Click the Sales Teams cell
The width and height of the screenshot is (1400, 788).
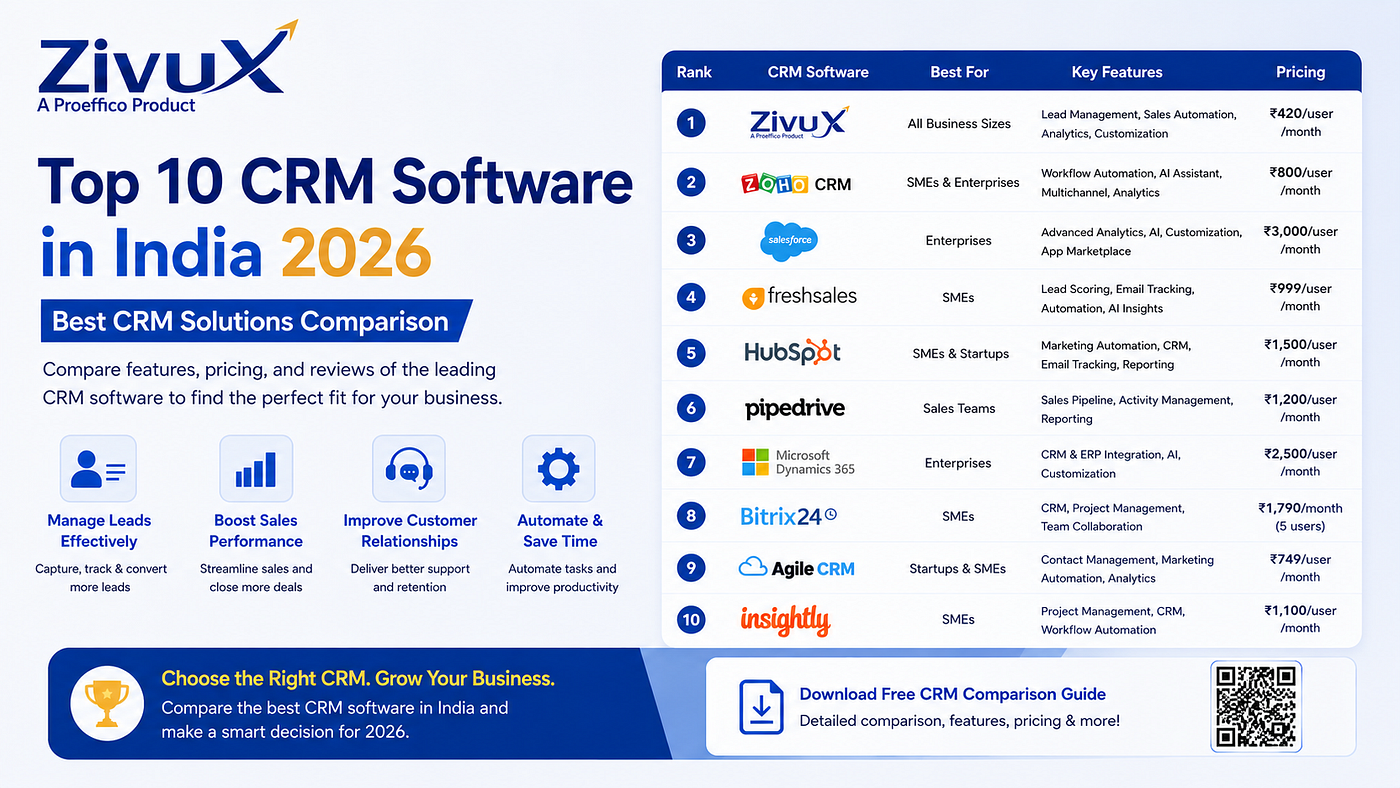[x=959, y=408]
